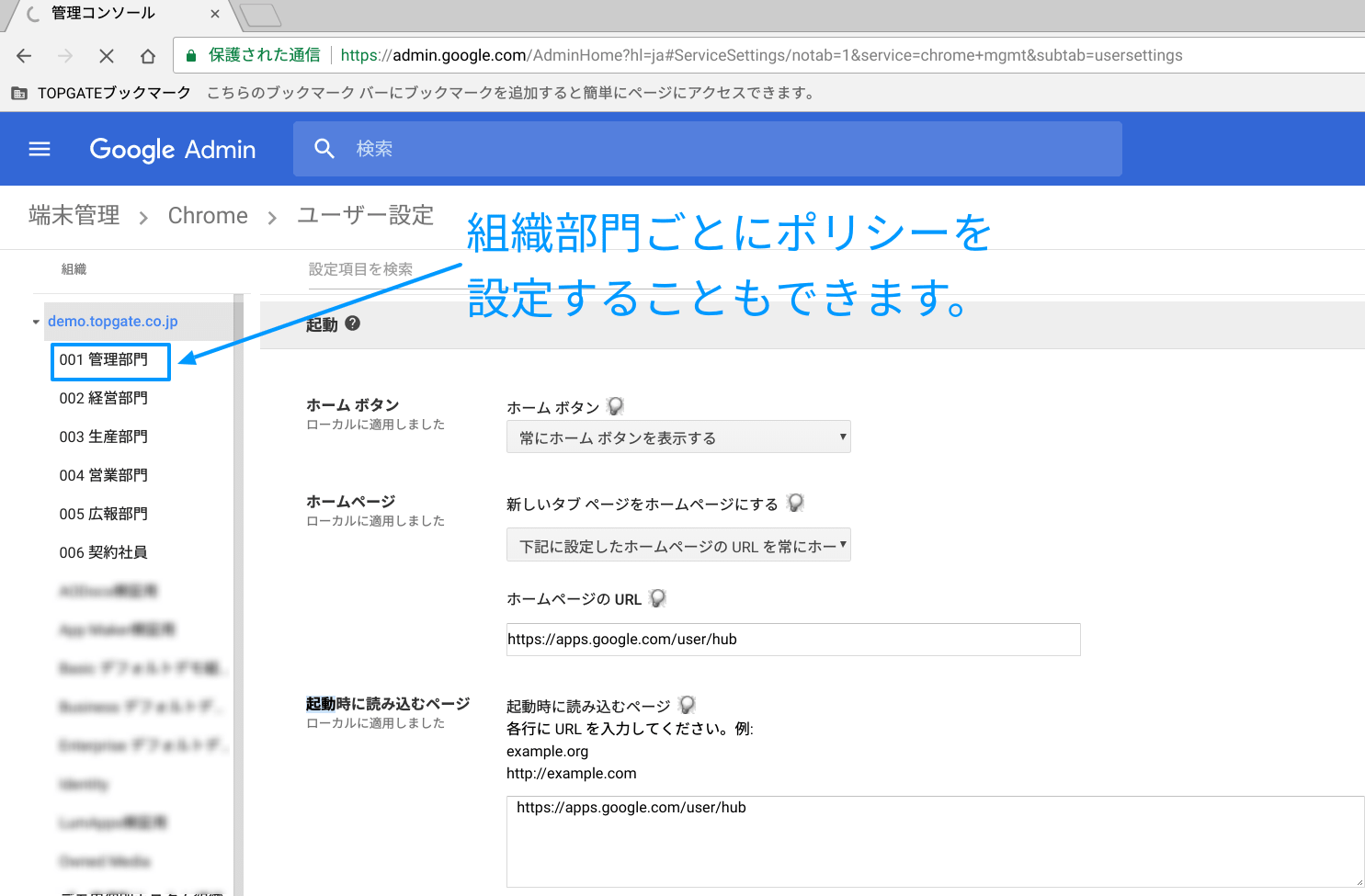Click the Google Admin logo
The image size is (1365, 896).
coord(173,149)
